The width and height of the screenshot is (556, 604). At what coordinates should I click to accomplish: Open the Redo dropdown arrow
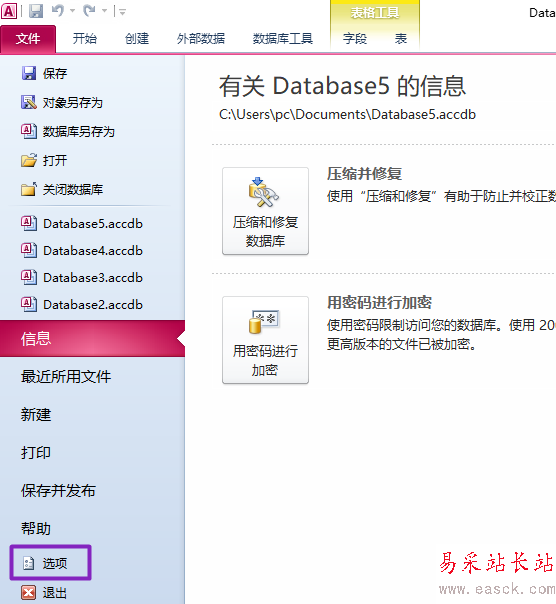tap(104, 12)
